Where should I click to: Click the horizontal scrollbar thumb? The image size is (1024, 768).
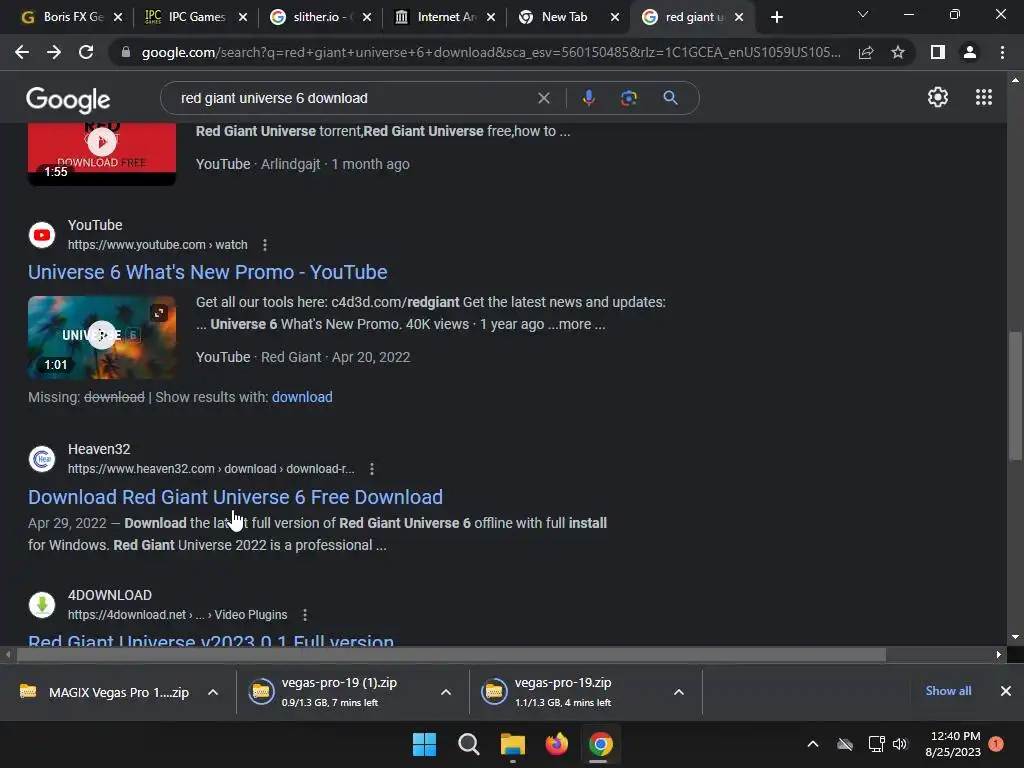point(451,654)
